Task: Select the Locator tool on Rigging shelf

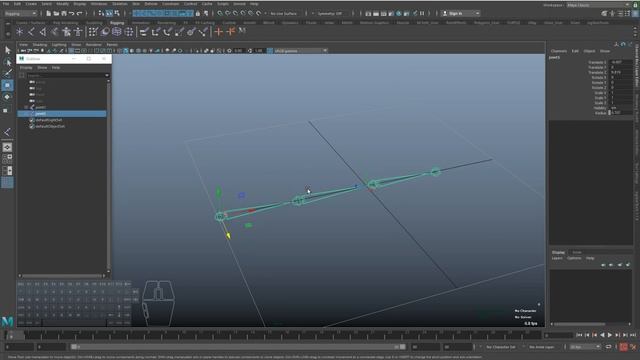Action: (x=20, y=32)
